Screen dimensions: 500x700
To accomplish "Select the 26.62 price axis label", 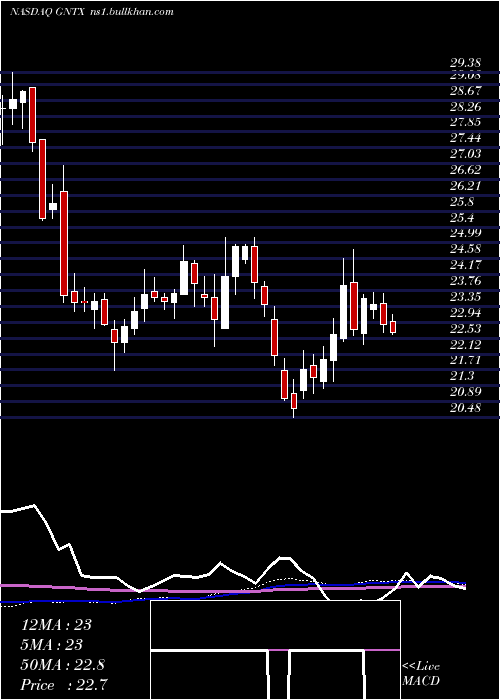I will pos(465,170).
